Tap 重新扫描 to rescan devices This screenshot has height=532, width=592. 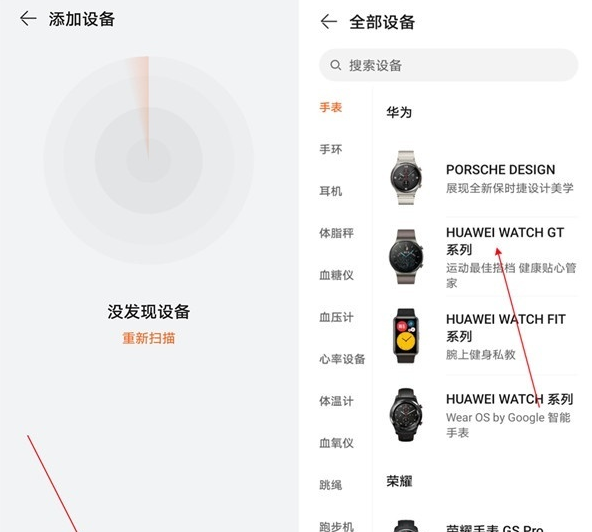[148, 338]
